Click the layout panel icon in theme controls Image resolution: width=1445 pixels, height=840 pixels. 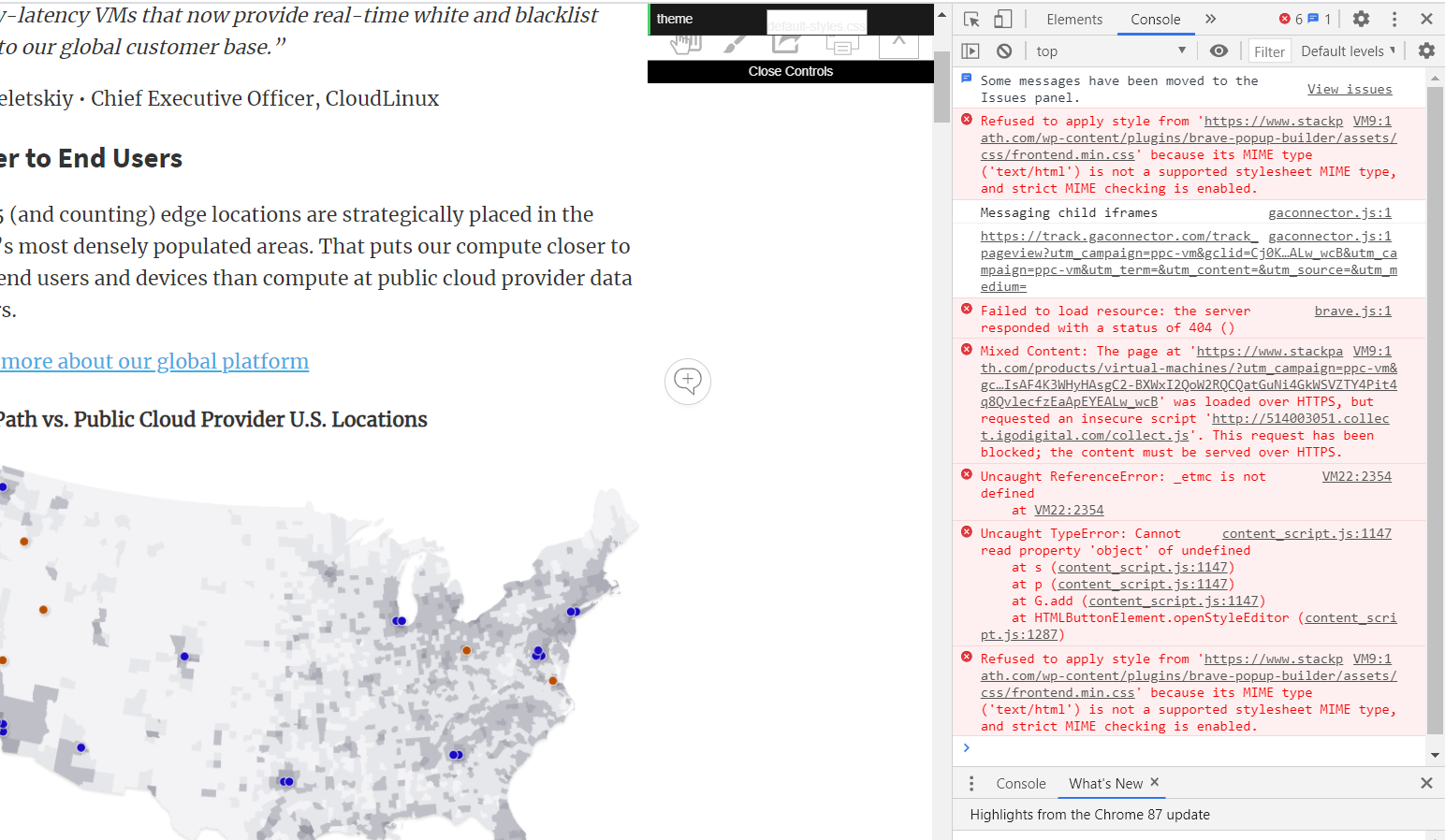tap(841, 45)
